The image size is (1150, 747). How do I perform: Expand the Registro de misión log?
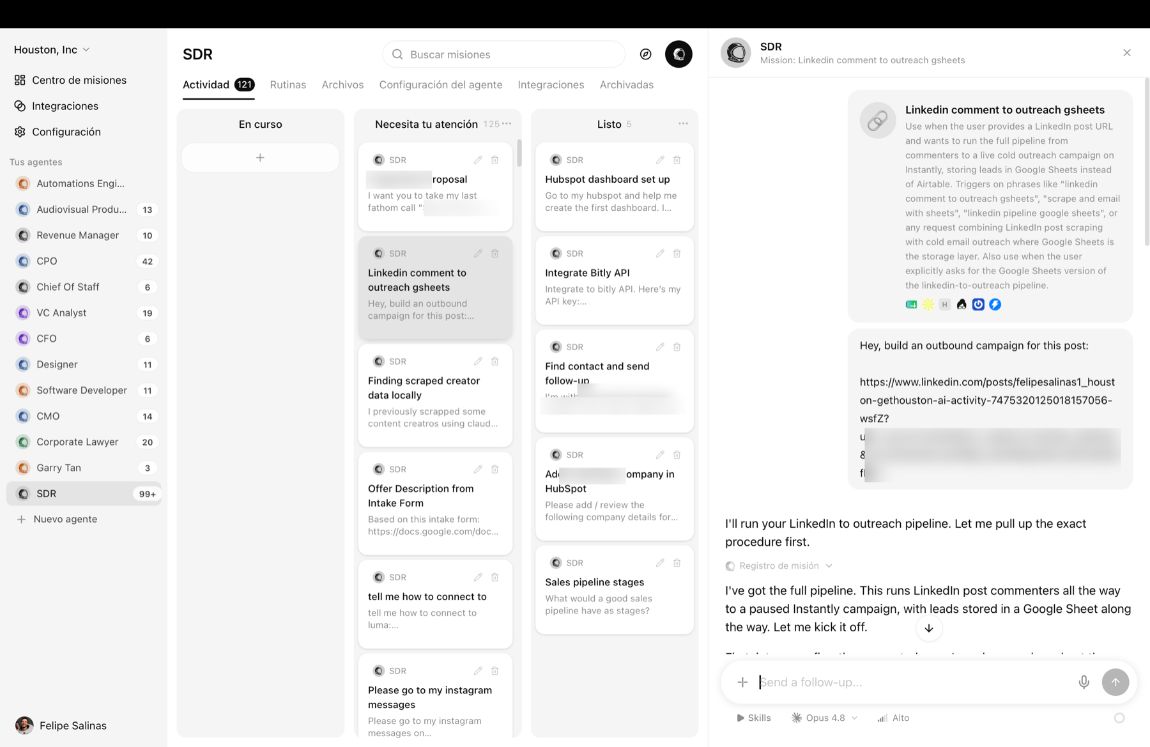[x=779, y=566]
